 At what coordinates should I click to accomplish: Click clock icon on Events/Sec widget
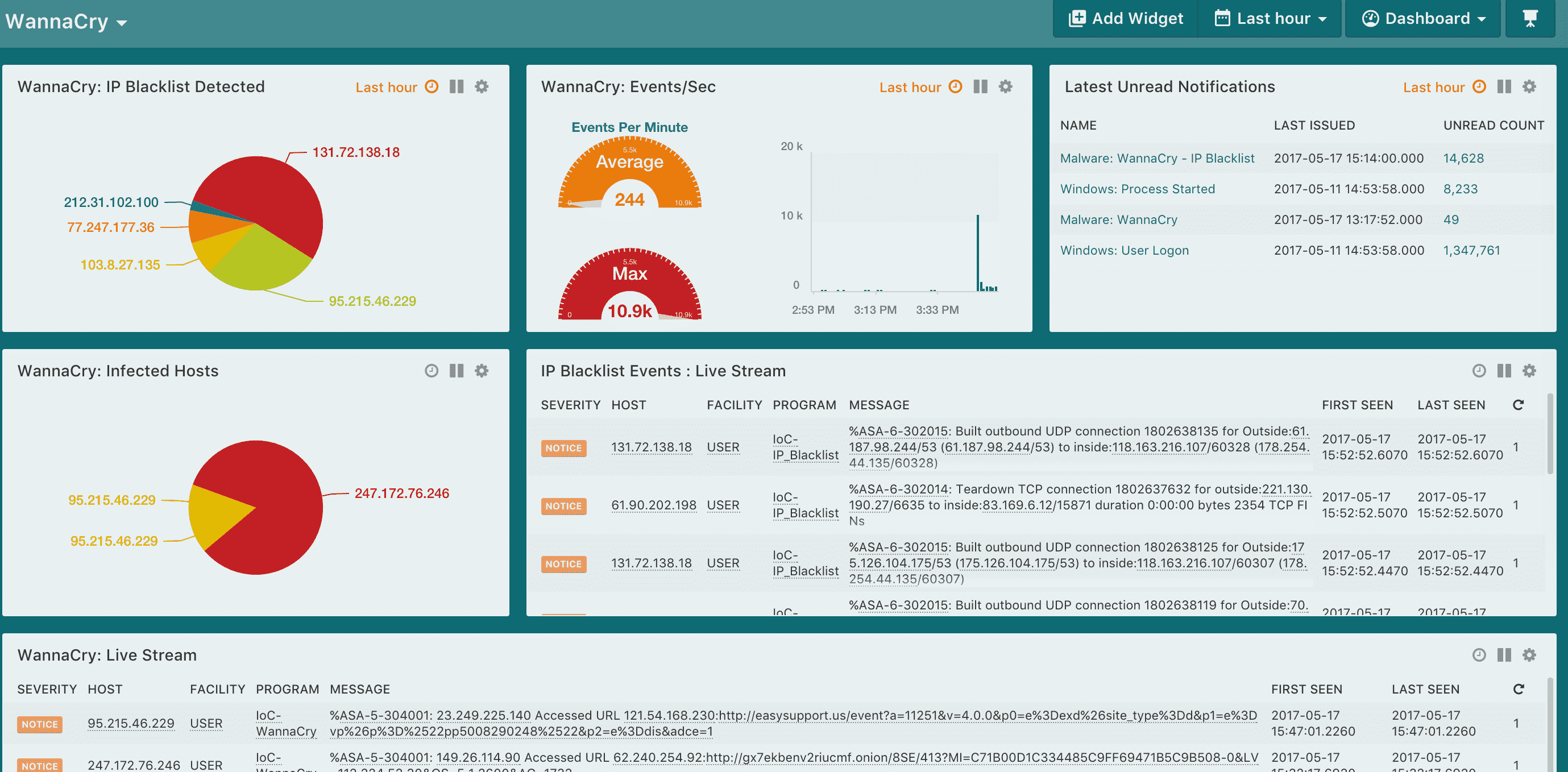956,86
